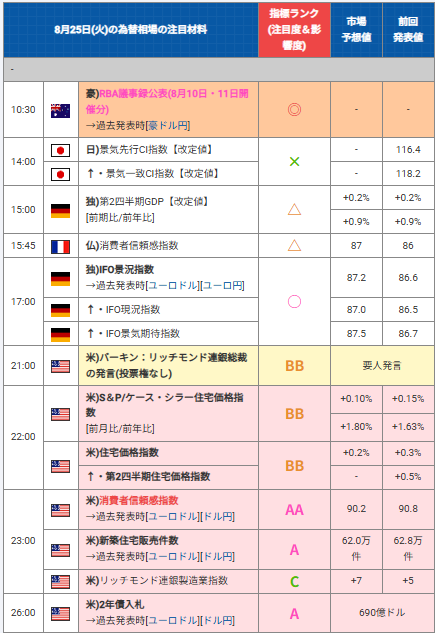Open 豪ドル円 link under RBA minutes

[169, 126]
